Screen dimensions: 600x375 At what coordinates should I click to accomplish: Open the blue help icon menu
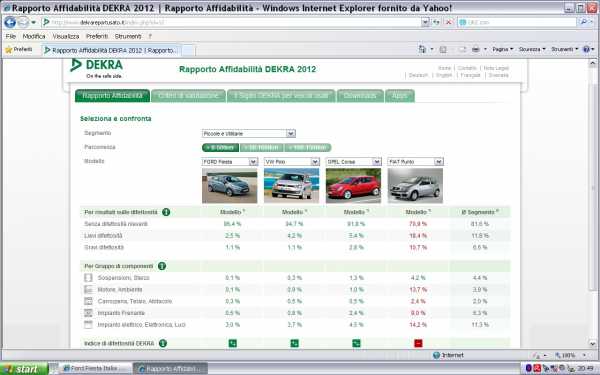[588, 49]
